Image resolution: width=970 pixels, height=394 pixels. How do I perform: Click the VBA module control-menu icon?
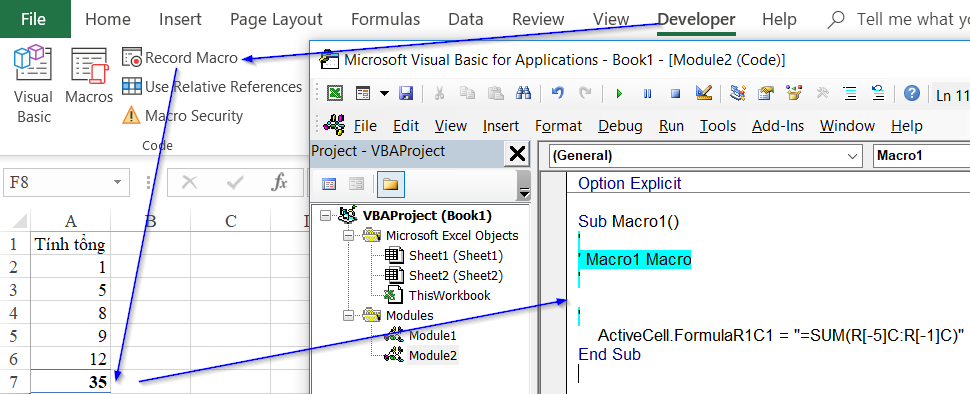pos(335,124)
